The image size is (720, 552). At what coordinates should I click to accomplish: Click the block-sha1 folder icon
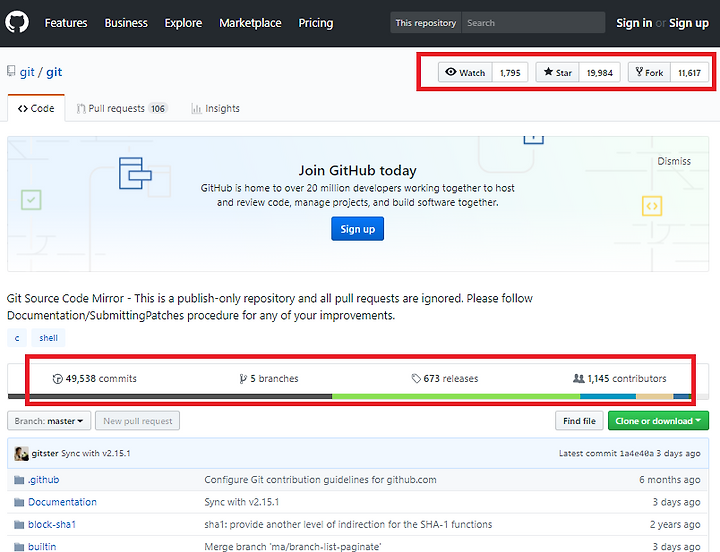(19, 524)
